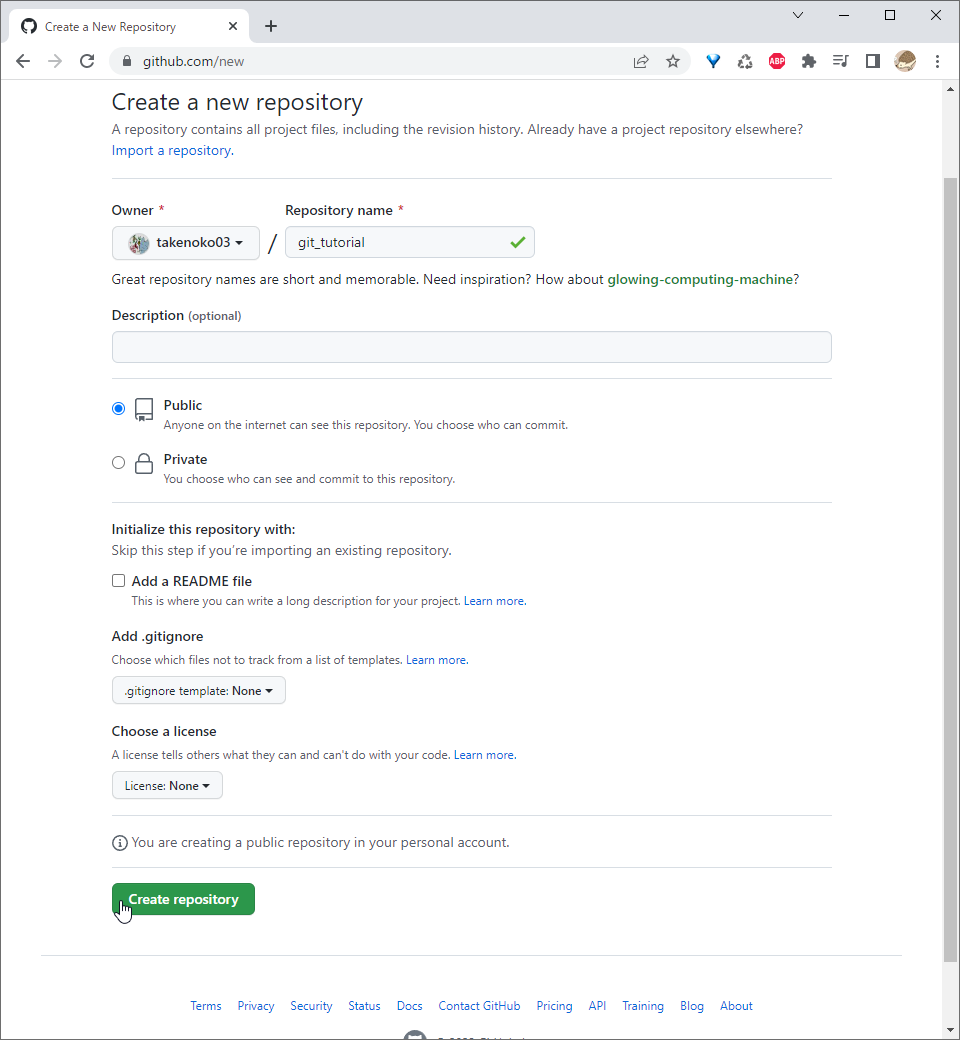Maximize the browser window
The image size is (960, 1040).
click(890, 15)
